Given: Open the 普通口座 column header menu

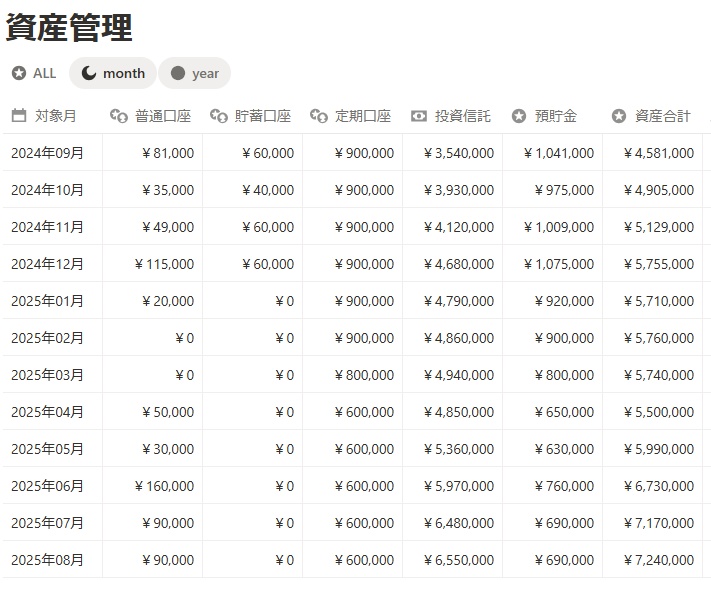Looking at the screenshot, I should pos(152,116).
